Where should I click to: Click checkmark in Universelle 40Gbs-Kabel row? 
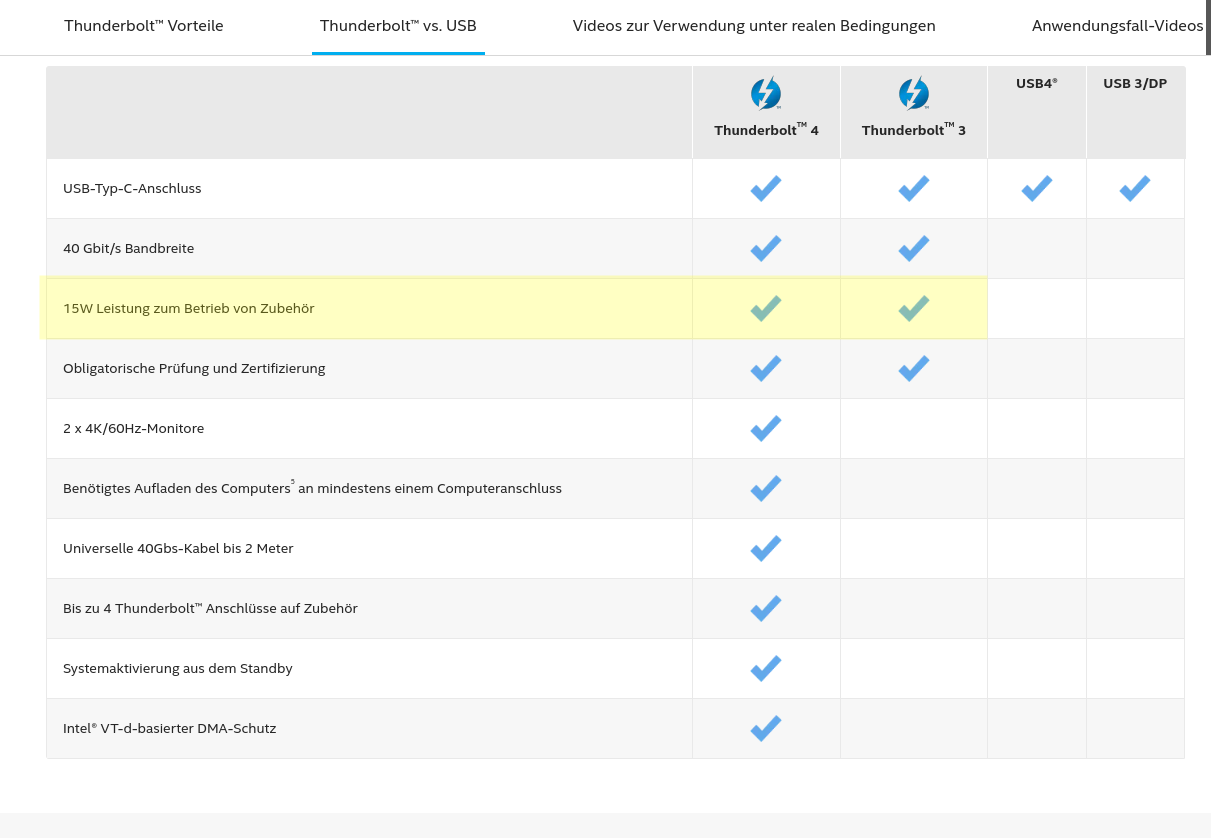point(766,548)
